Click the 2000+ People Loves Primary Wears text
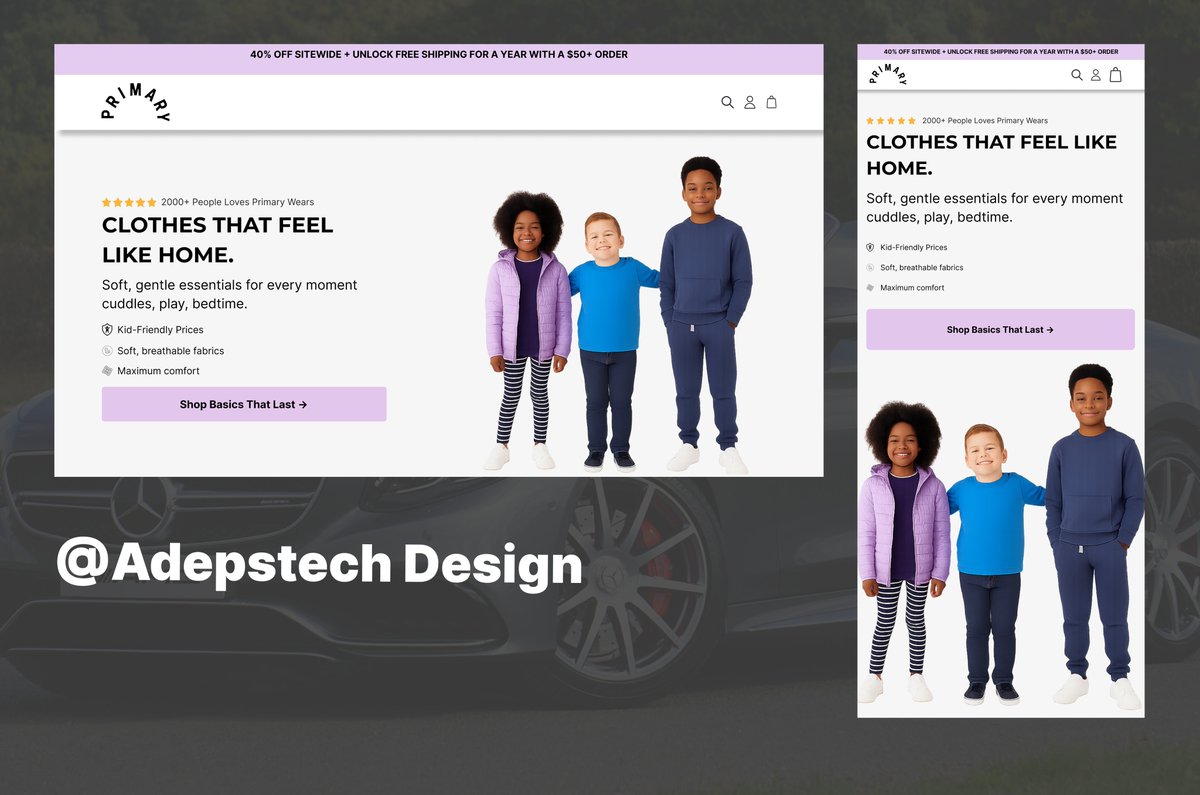1200x795 pixels. click(x=237, y=201)
